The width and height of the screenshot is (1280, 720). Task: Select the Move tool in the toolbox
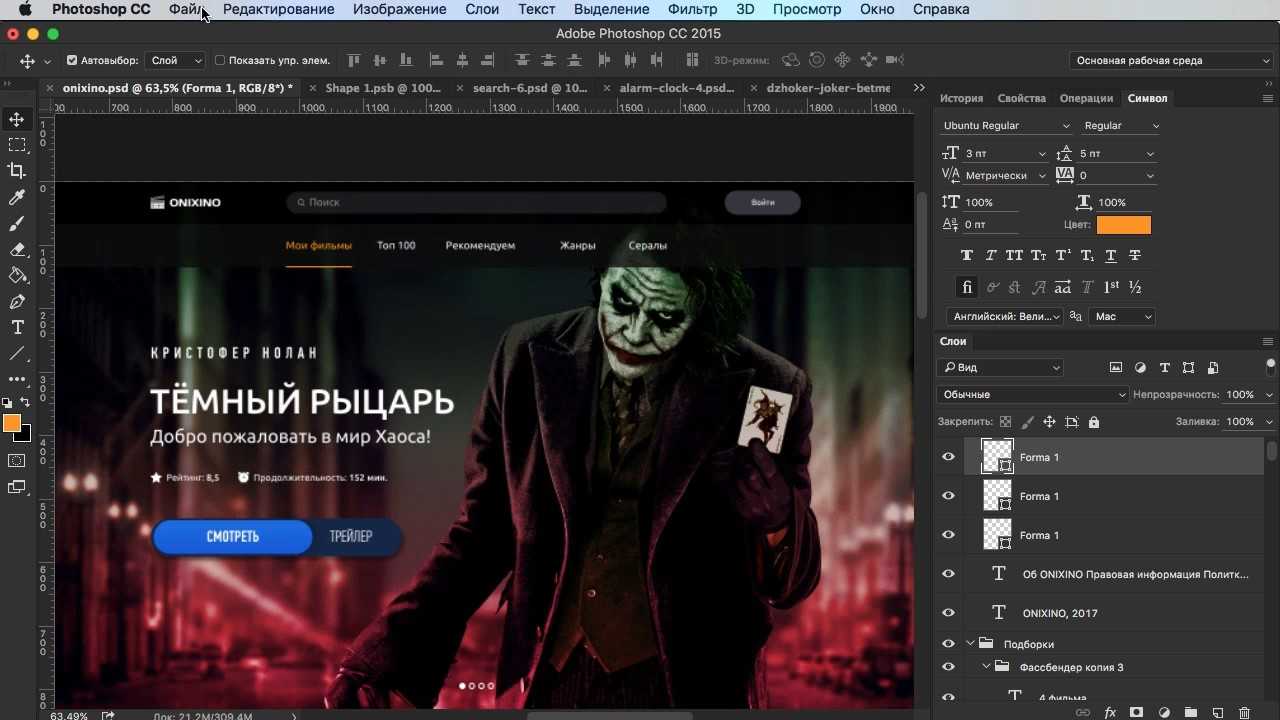tap(17, 120)
